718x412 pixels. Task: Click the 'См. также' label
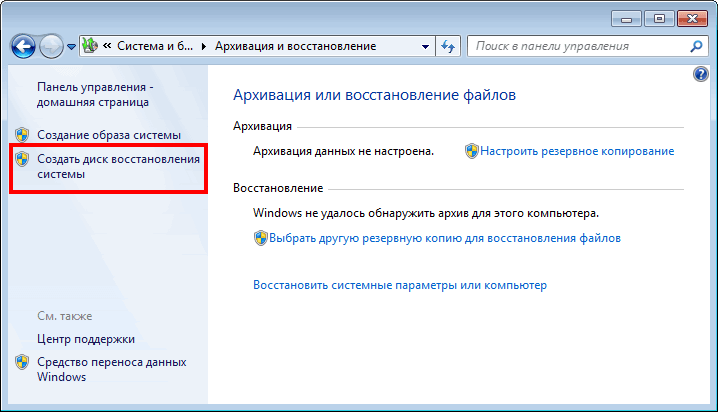pos(65,316)
